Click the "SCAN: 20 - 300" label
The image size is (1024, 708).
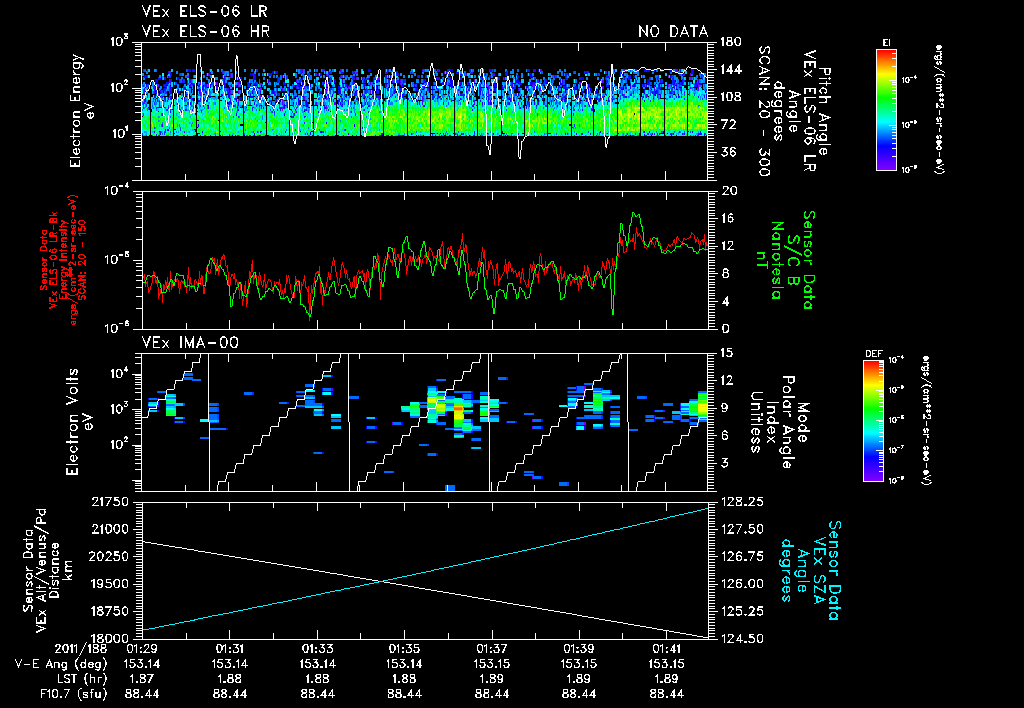[764, 111]
